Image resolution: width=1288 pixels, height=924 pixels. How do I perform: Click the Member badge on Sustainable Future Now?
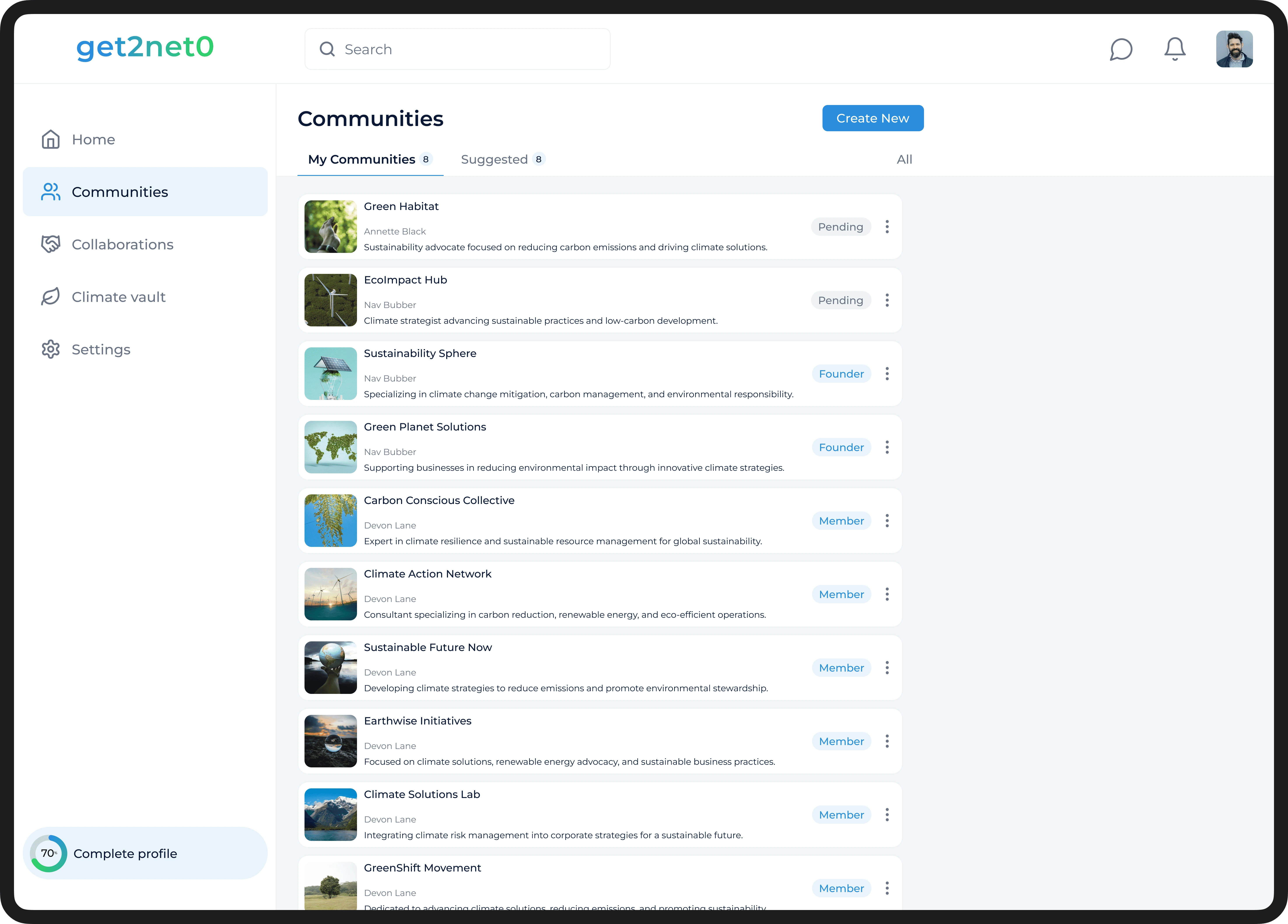841,668
